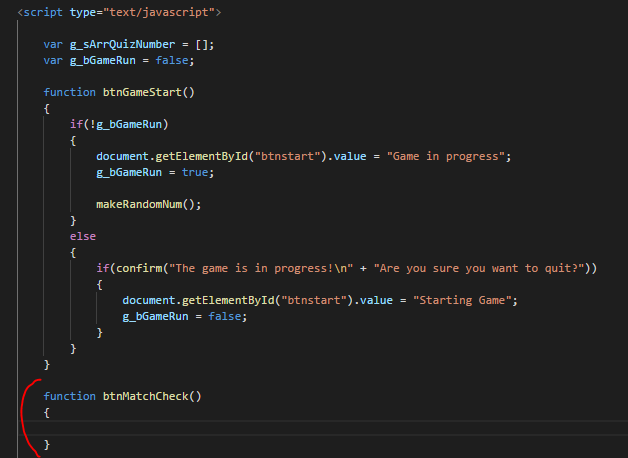Click the "Game in progress" string
The width and height of the screenshot is (628, 458).
(445, 157)
